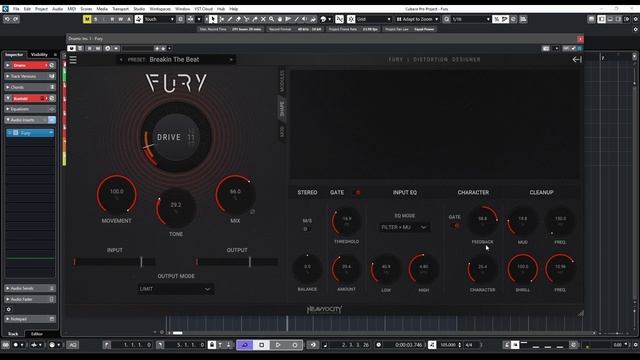640x360 pixels.
Task: Click the previous preset arrow
Action: point(121,60)
